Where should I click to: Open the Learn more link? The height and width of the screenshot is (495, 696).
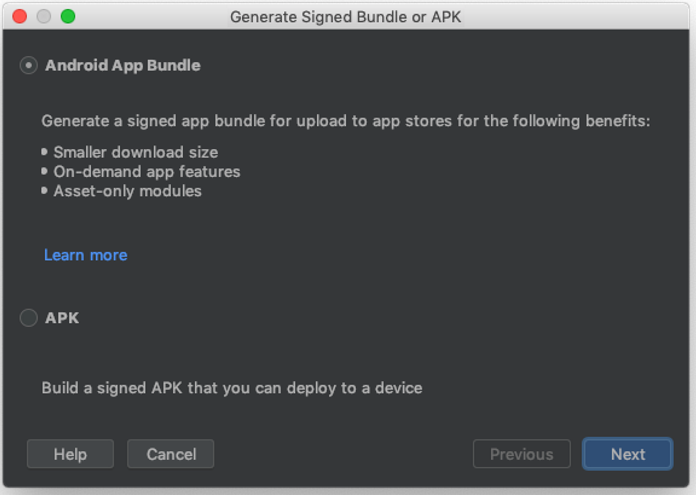point(86,255)
